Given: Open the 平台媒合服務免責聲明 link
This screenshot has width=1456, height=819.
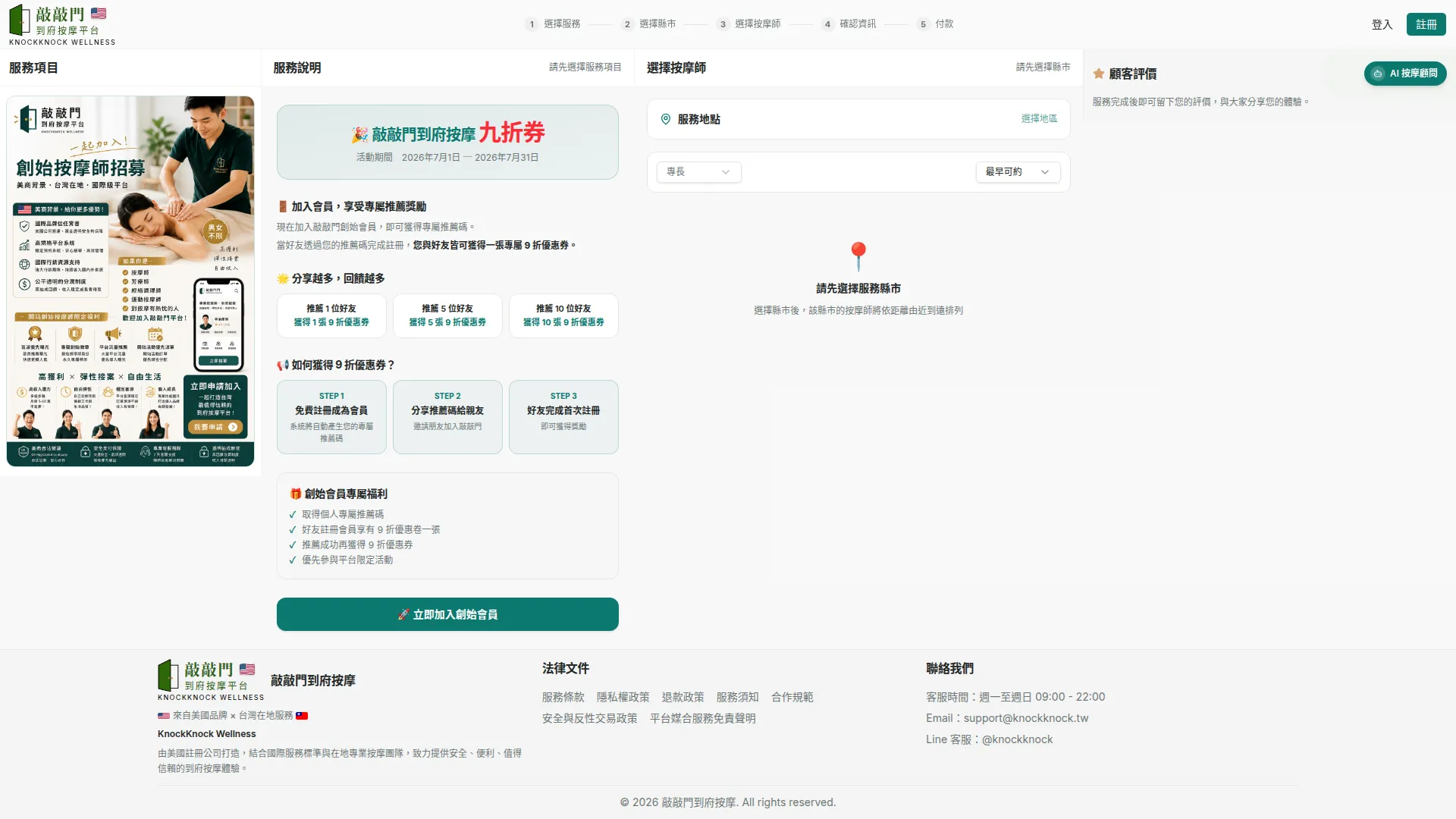Looking at the screenshot, I should [703, 719].
